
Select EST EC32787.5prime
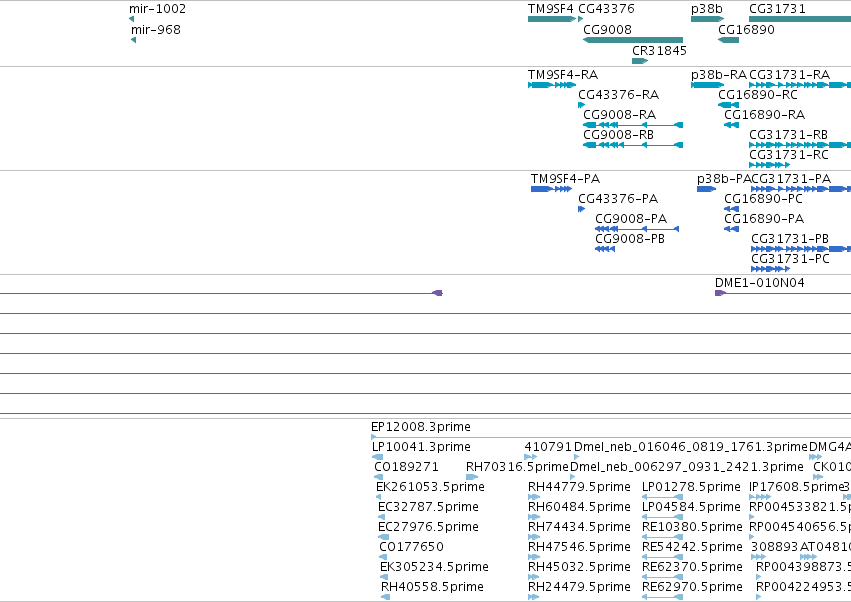pyautogui.click(x=382, y=517)
